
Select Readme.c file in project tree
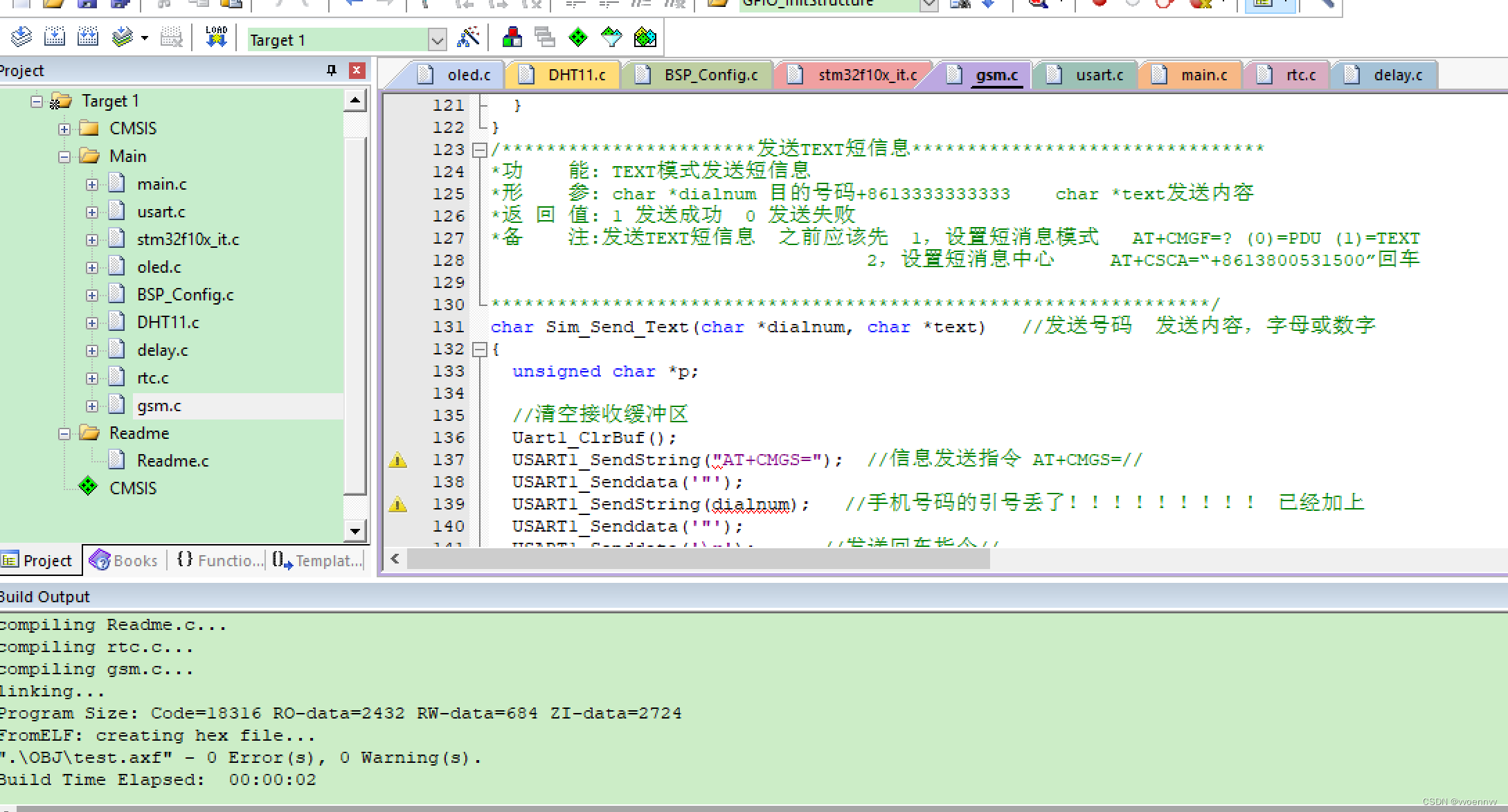(172, 460)
